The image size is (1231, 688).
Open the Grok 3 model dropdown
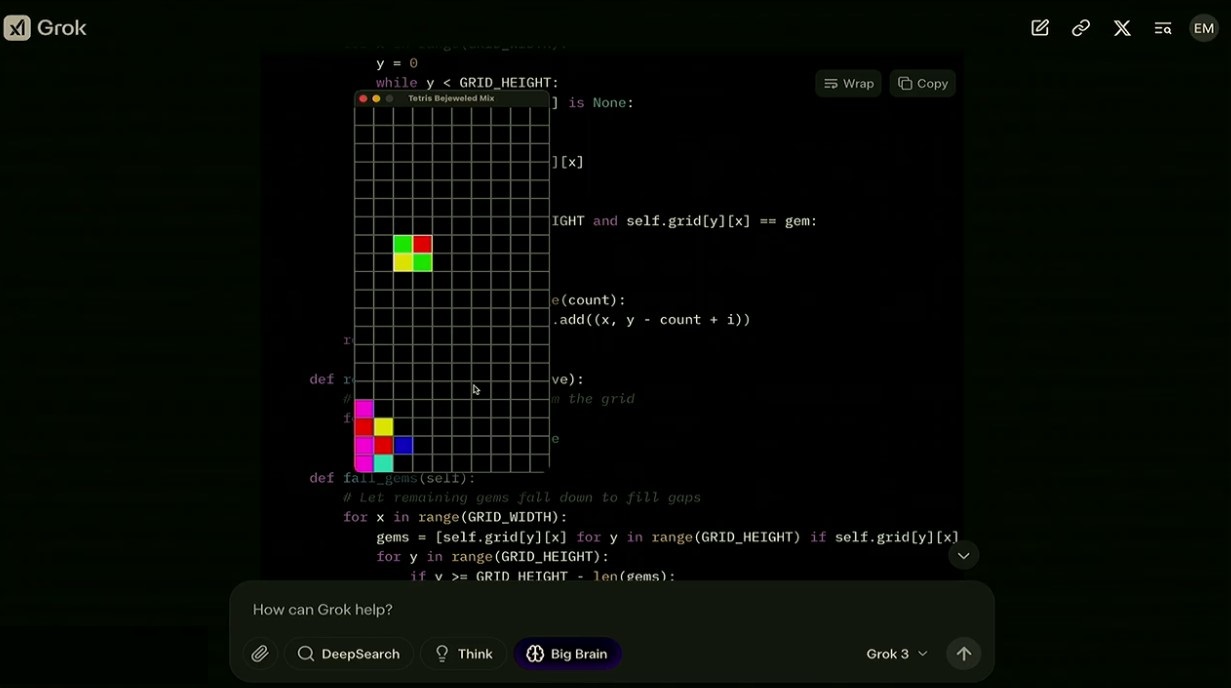pos(897,654)
